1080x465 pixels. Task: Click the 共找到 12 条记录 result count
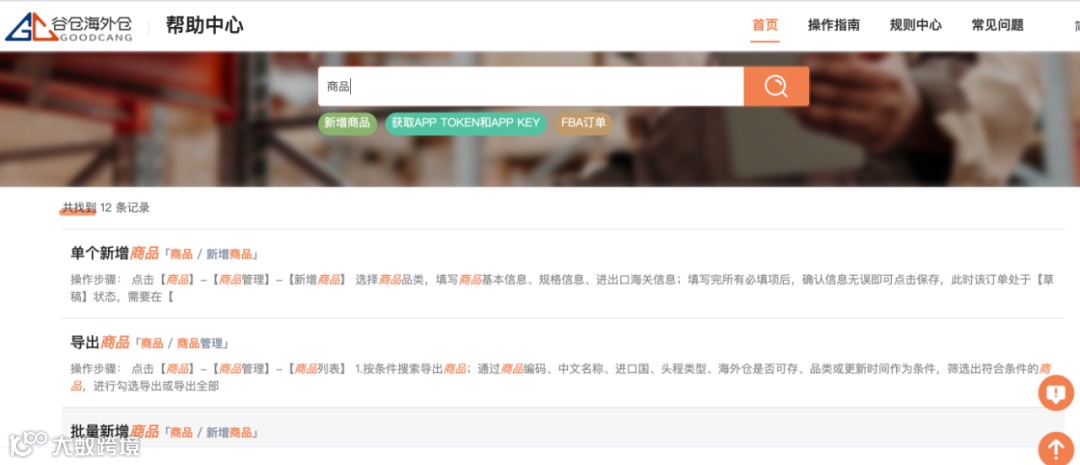[106, 207]
